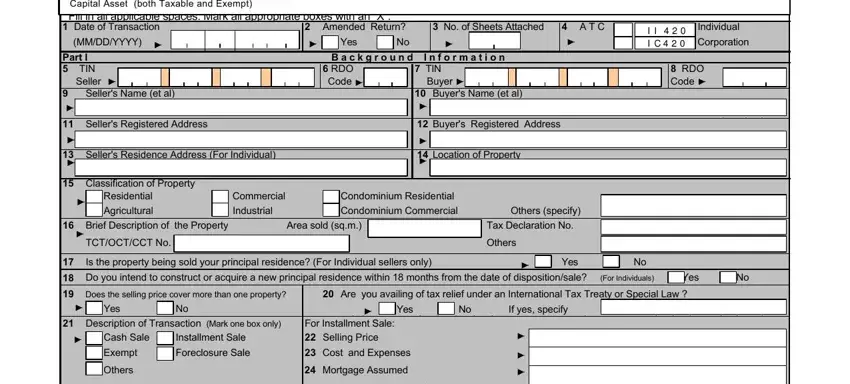This screenshot has height=384, width=850.
Task: Click the Selling Price field
Action: coord(658,338)
